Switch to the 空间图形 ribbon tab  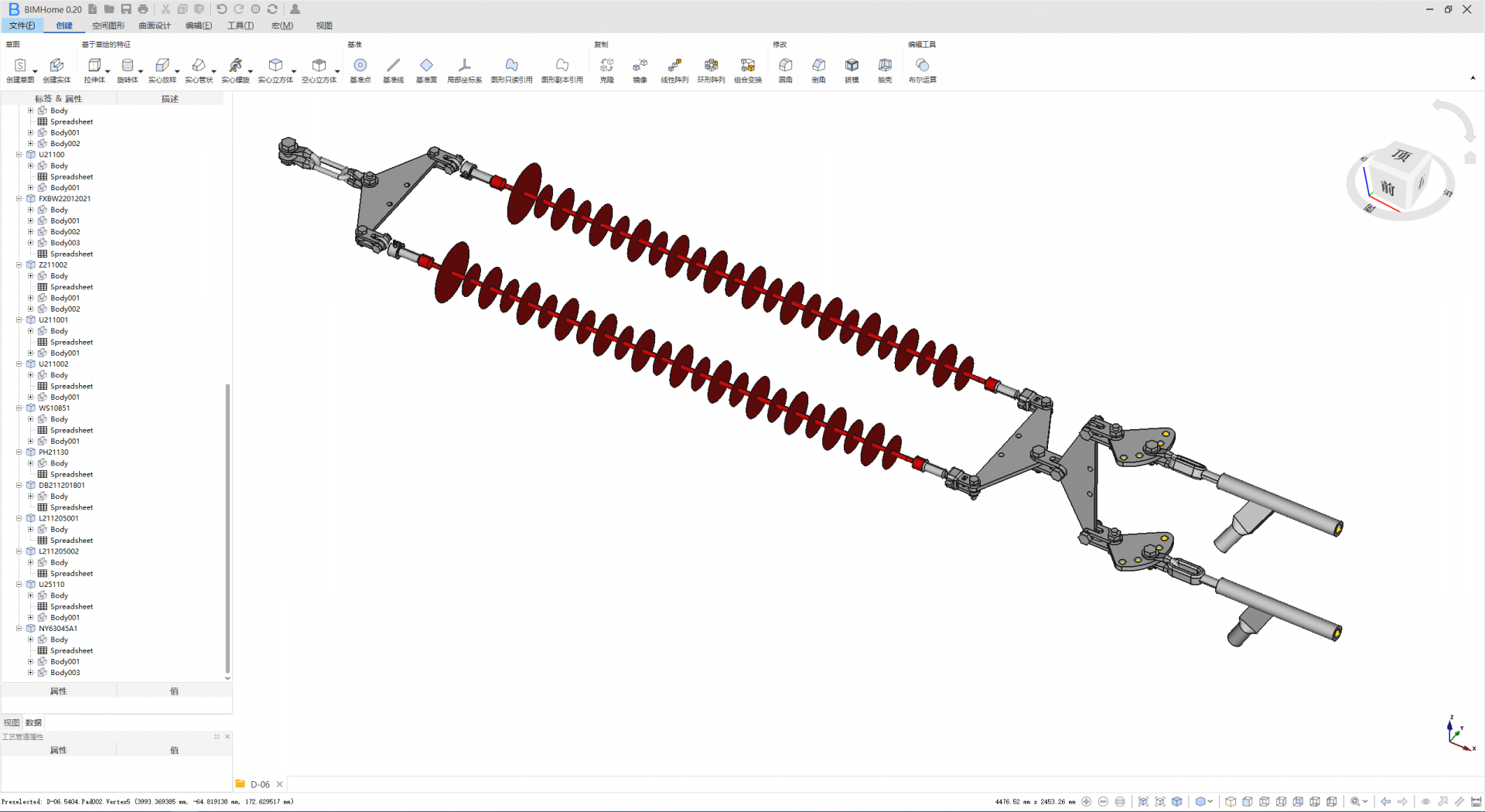[108, 26]
